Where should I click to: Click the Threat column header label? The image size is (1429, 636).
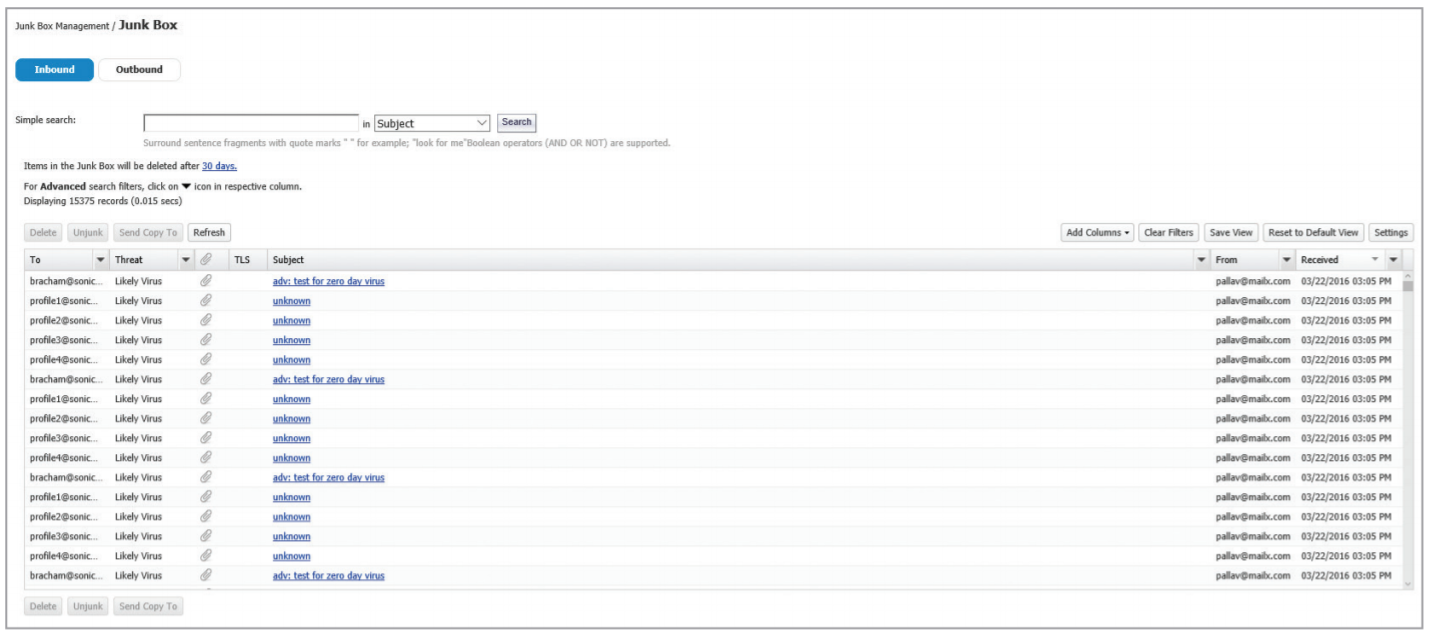[x=129, y=260]
